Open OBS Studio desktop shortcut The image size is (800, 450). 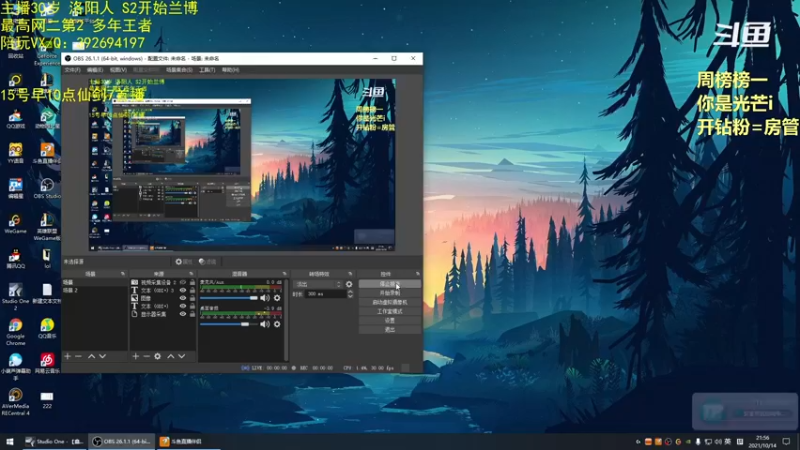pos(47,188)
